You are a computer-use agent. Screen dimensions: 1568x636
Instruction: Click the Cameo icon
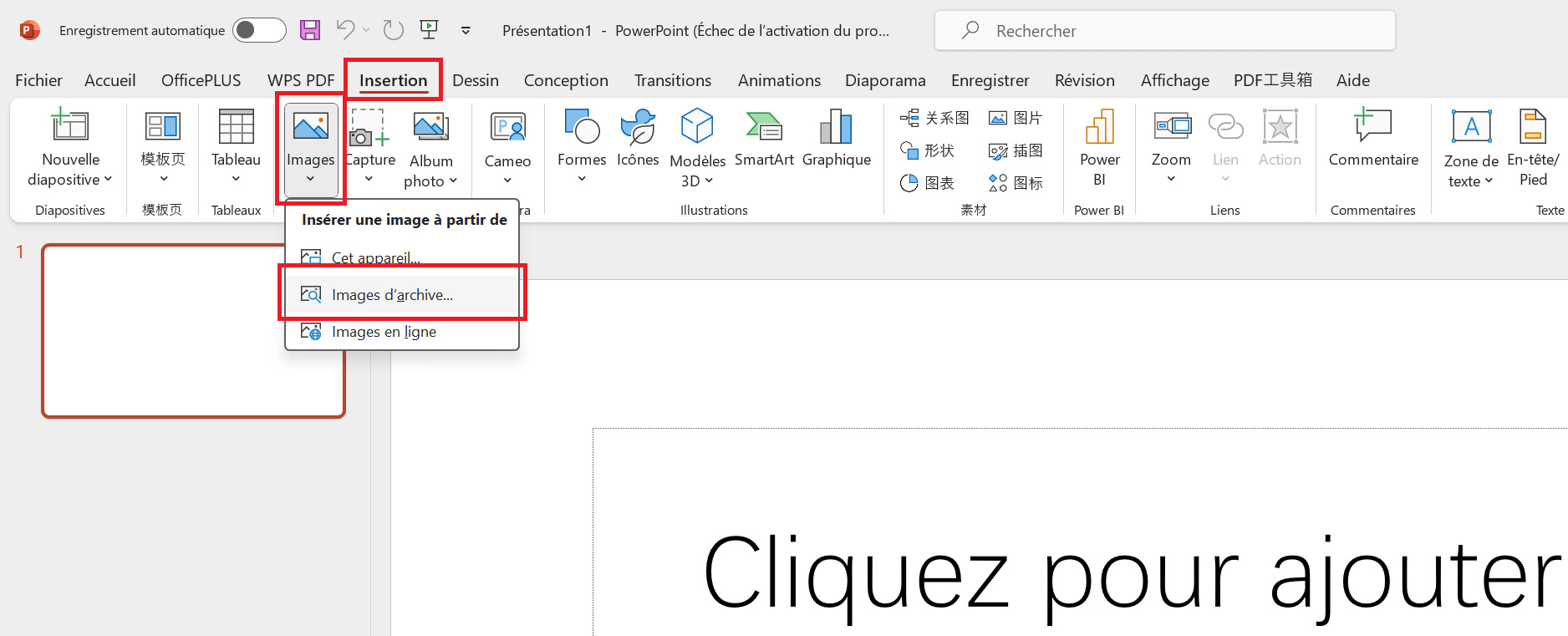pos(507,127)
